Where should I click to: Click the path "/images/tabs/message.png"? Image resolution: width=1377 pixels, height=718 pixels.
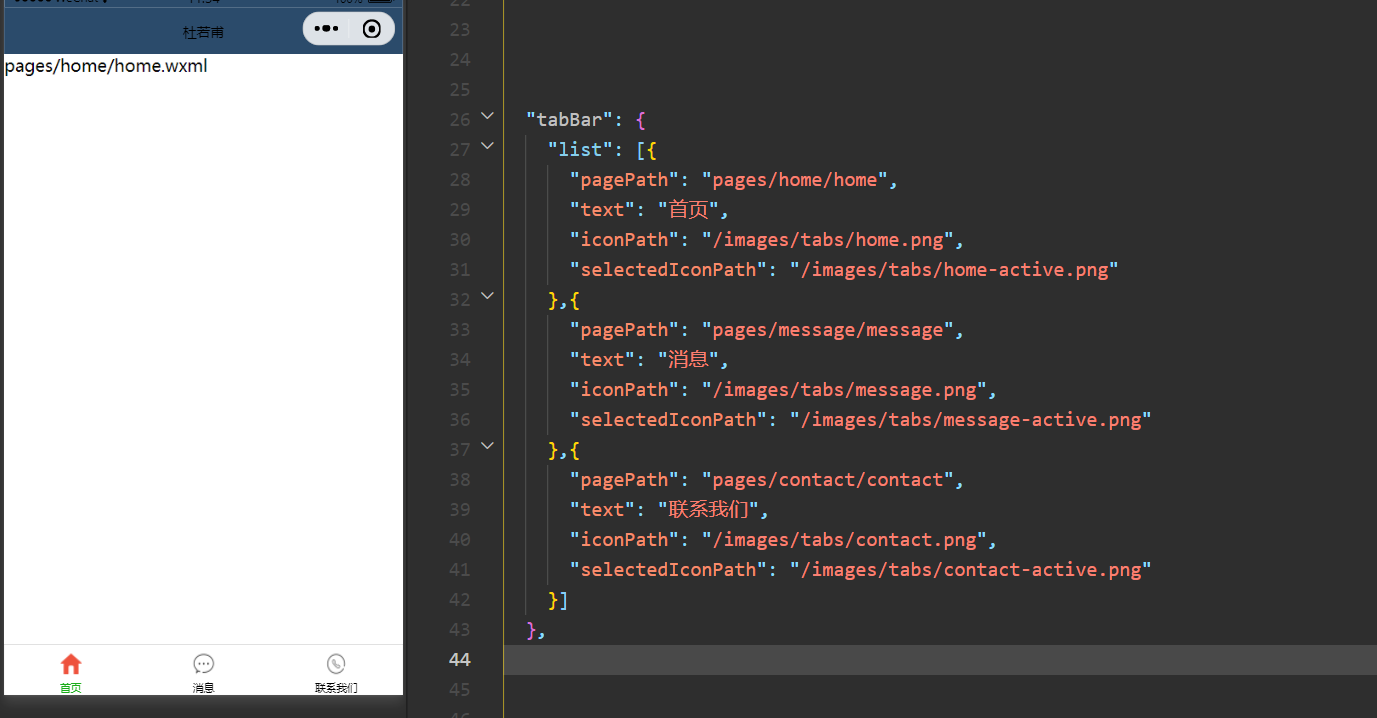click(x=844, y=390)
